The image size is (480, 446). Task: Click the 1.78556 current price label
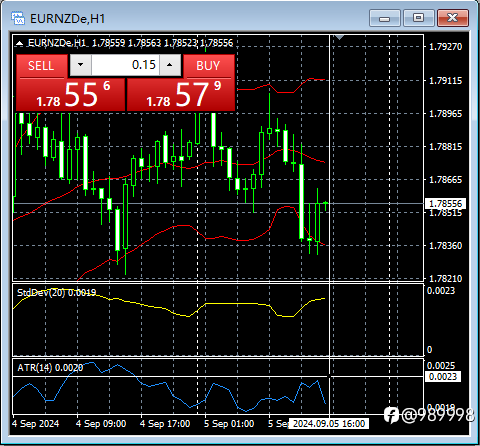445,204
